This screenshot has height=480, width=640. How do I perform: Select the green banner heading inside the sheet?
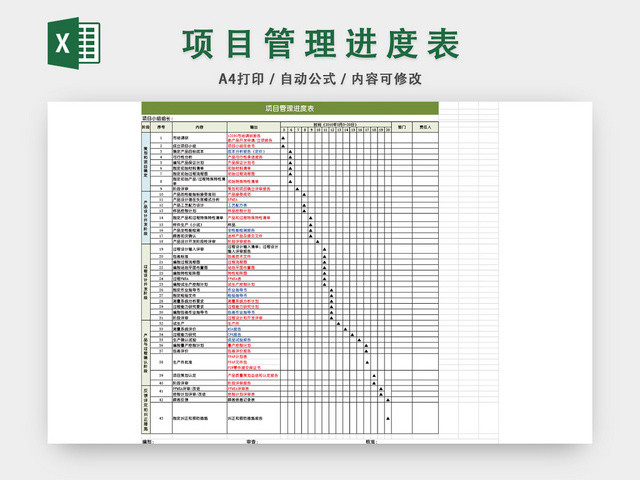[x=290, y=108]
